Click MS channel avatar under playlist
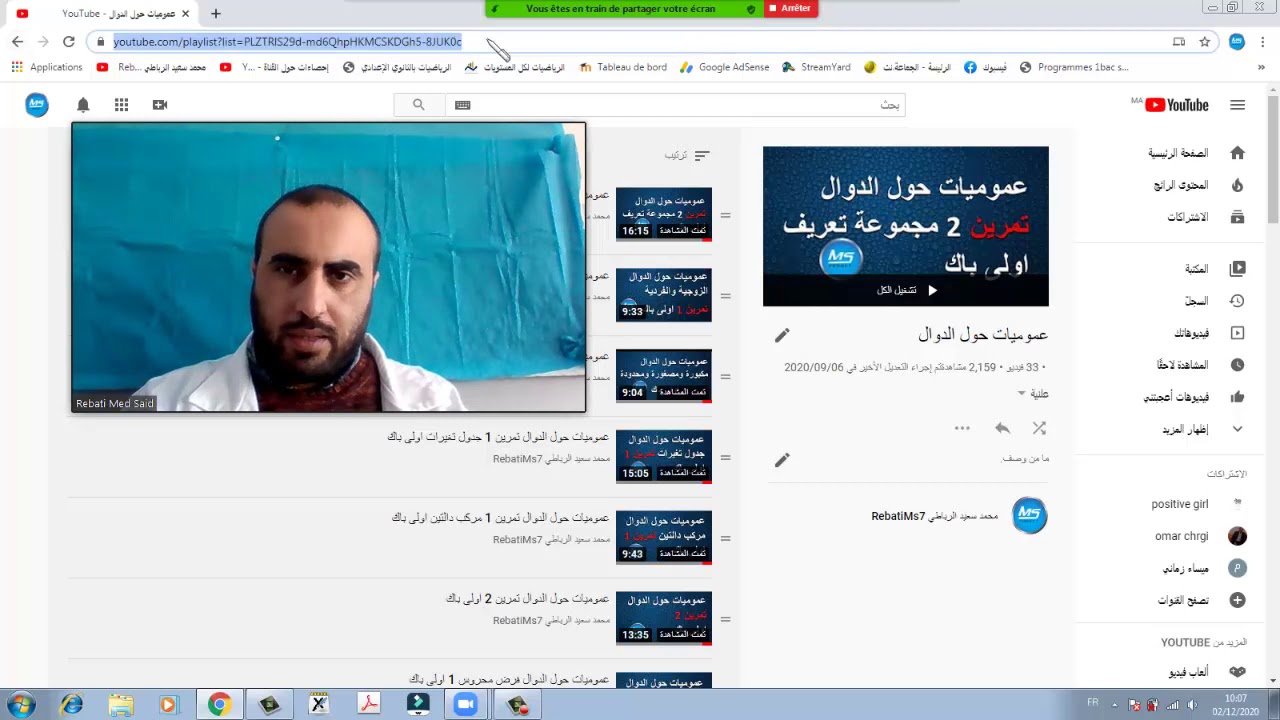The height and width of the screenshot is (720, 1280). [1030, 515]
